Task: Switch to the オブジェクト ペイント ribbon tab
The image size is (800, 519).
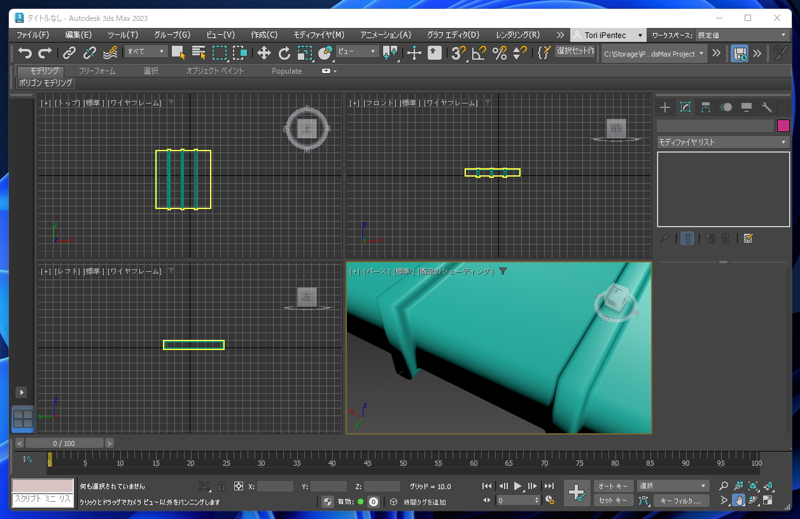Action: pos(215,71)
